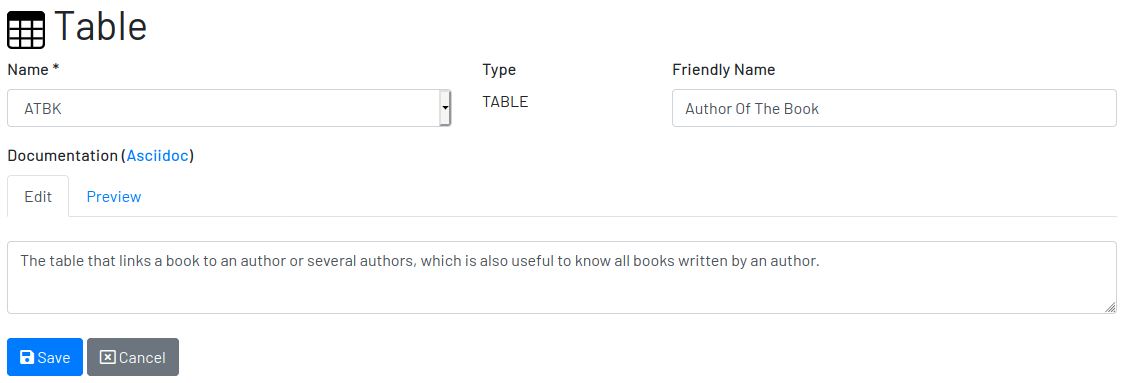Image resolution: width=1125 pixels, height=383 pixels.
Task: Click inside the documentation text area
Action: [x=562, y=278]
